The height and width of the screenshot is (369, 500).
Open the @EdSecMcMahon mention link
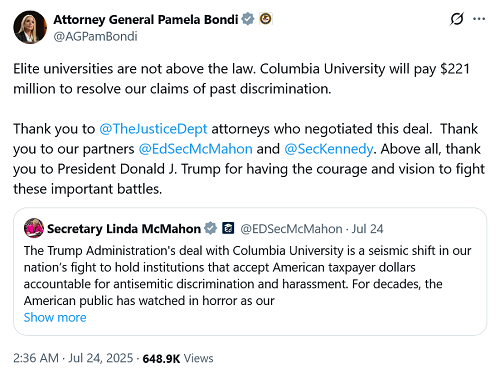(195, 149)
